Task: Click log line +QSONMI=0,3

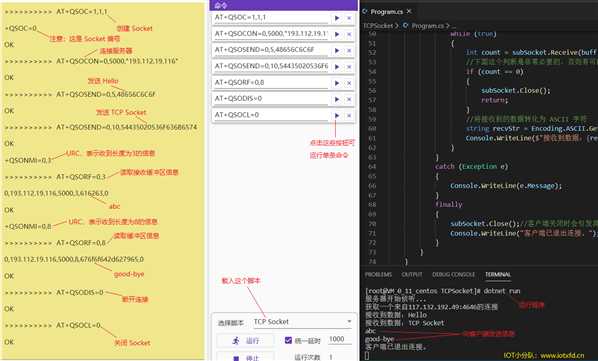Action: (x=27, y=160)
